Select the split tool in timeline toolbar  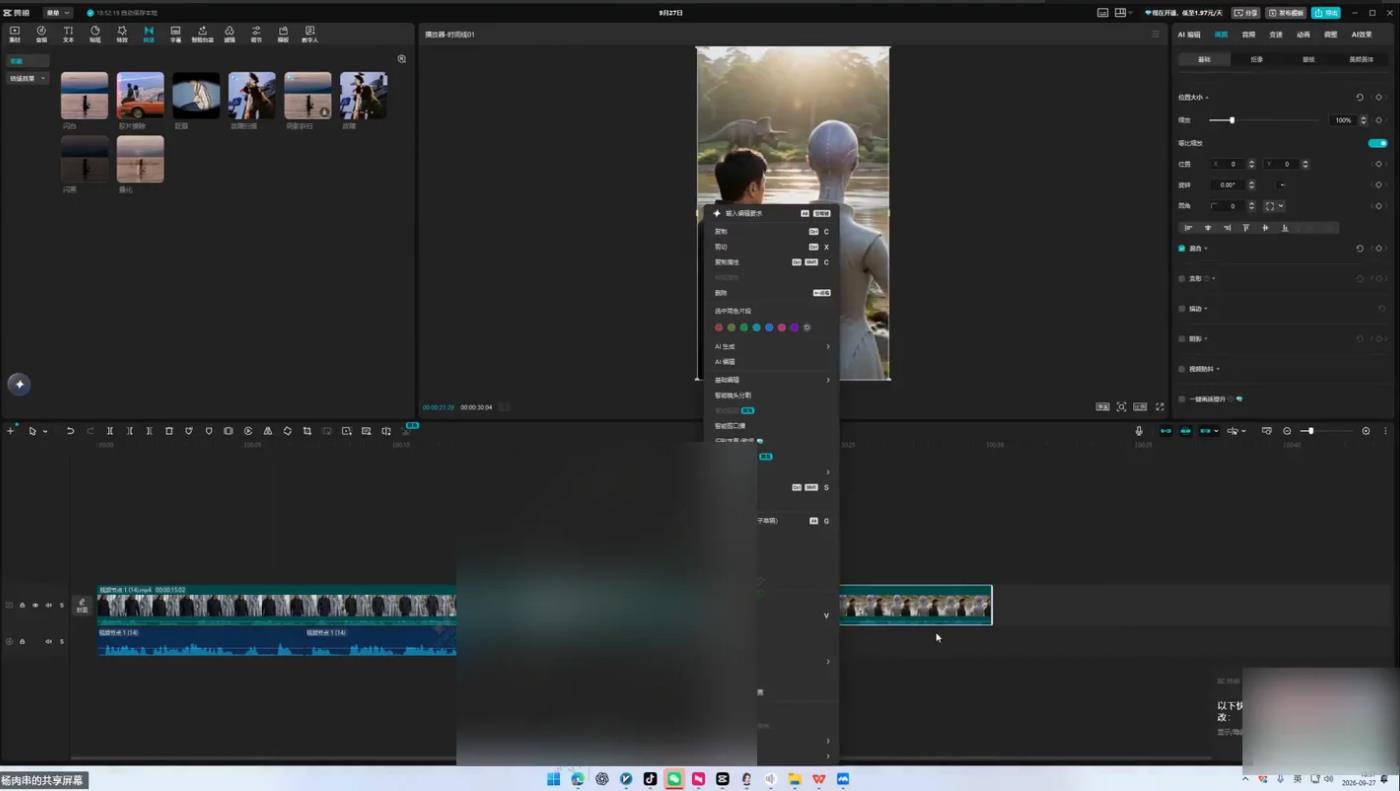point(110,431)
